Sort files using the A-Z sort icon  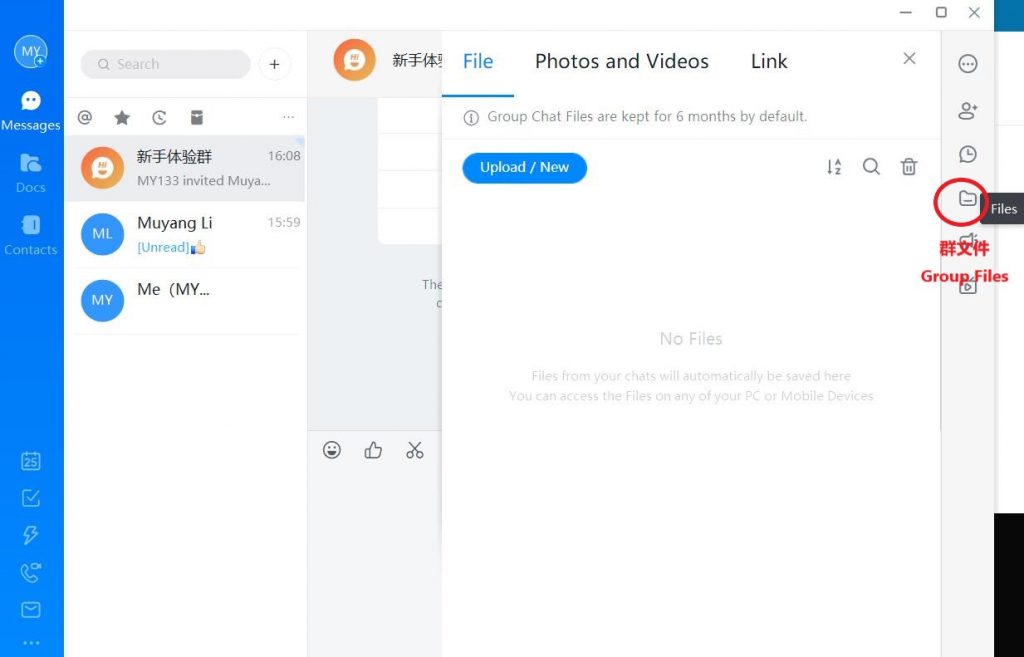pos(834,167)
